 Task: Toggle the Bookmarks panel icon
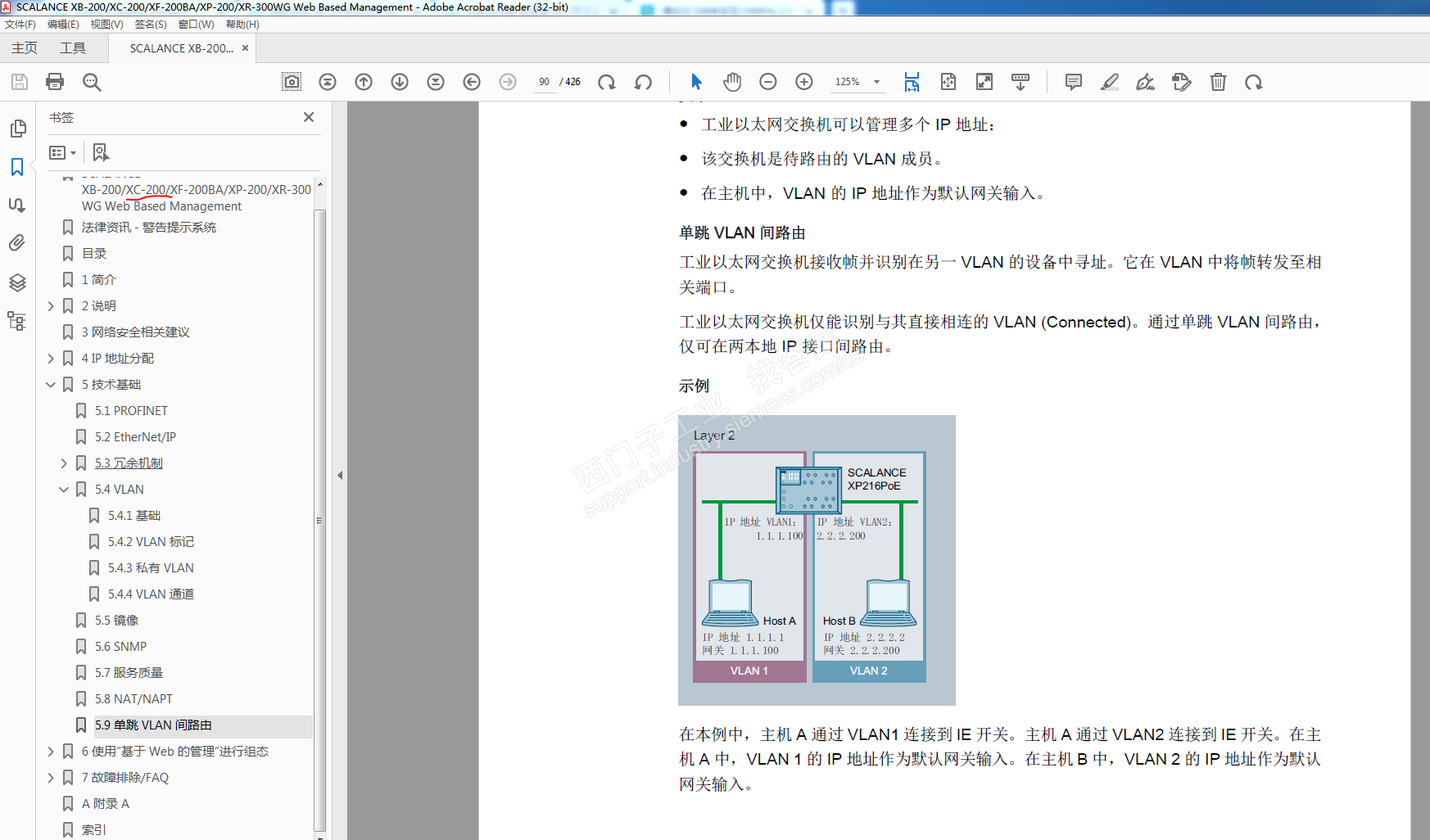tap(17, 167)
